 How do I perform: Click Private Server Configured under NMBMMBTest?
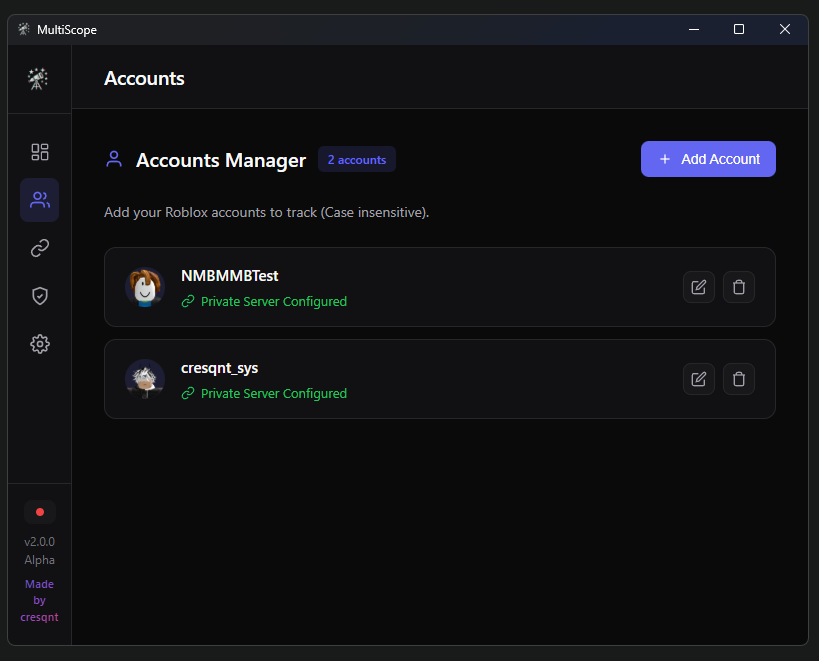click(x=264, y=301)
